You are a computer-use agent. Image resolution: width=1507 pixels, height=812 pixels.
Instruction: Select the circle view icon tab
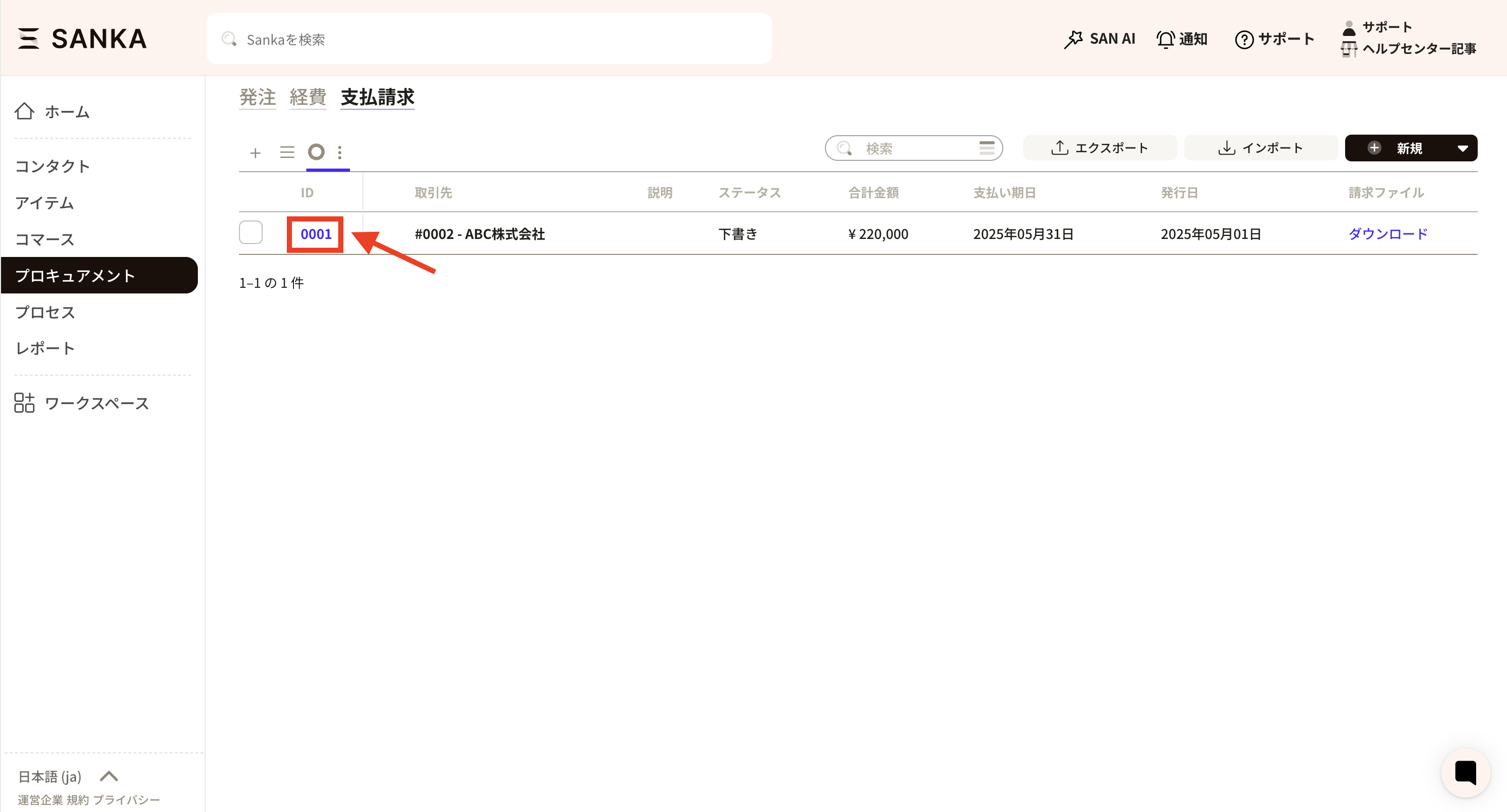[317, 152]
